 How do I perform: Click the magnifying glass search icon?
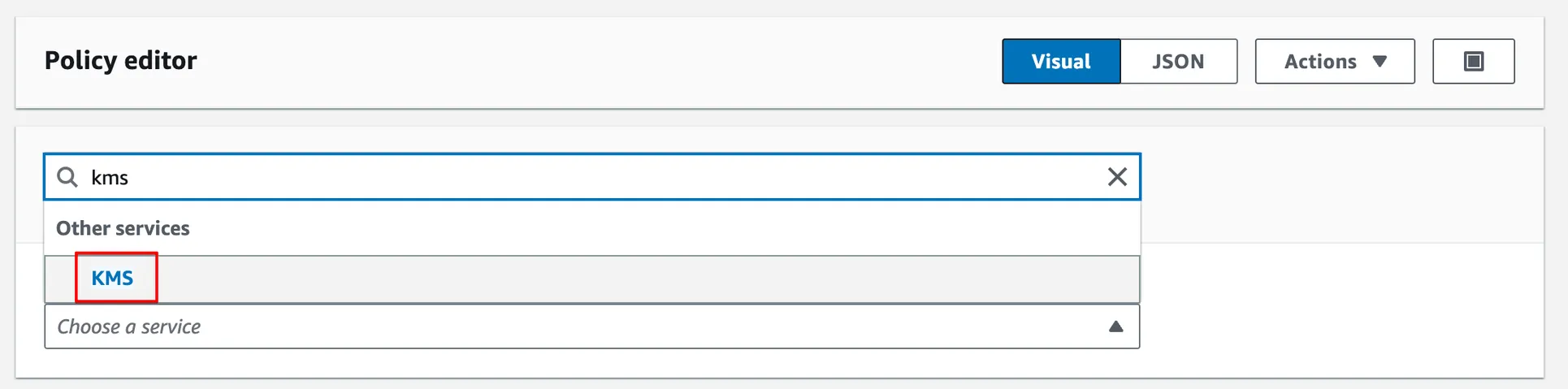[x=67, y=177]
